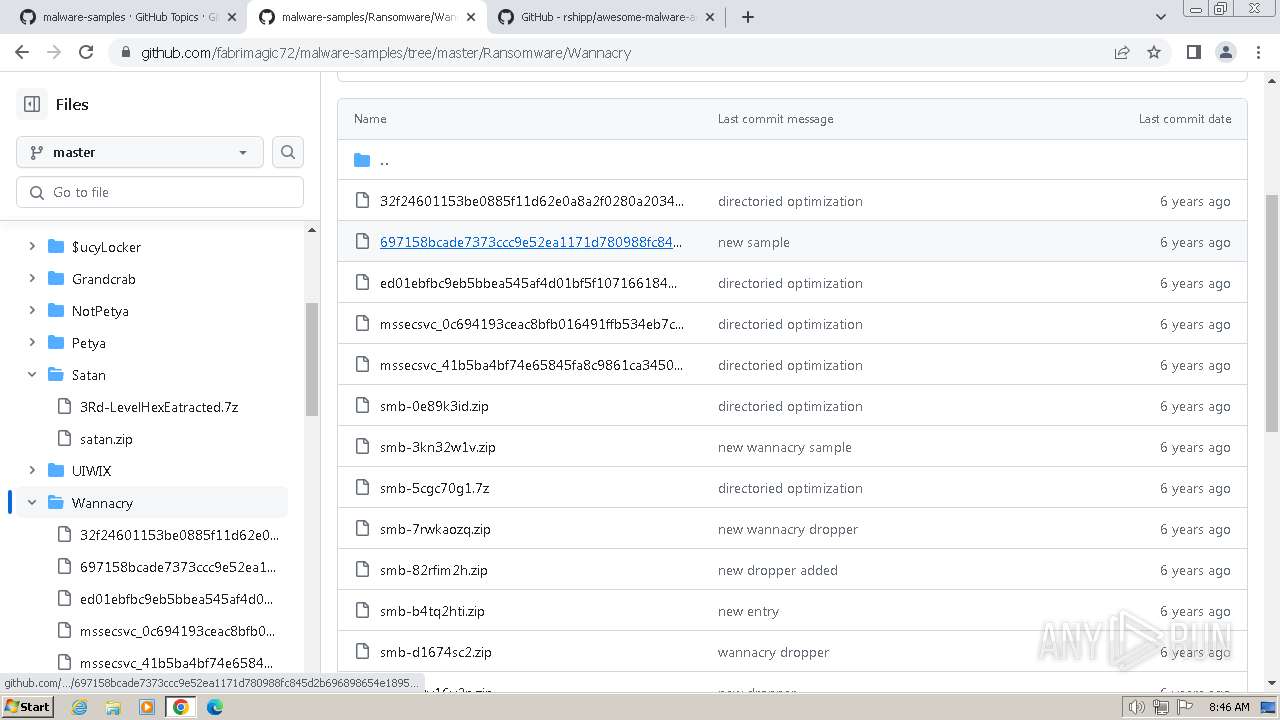Open the master branch dropdown
The width and height of the screenshot is (1280, 720).
coord(140,152)
